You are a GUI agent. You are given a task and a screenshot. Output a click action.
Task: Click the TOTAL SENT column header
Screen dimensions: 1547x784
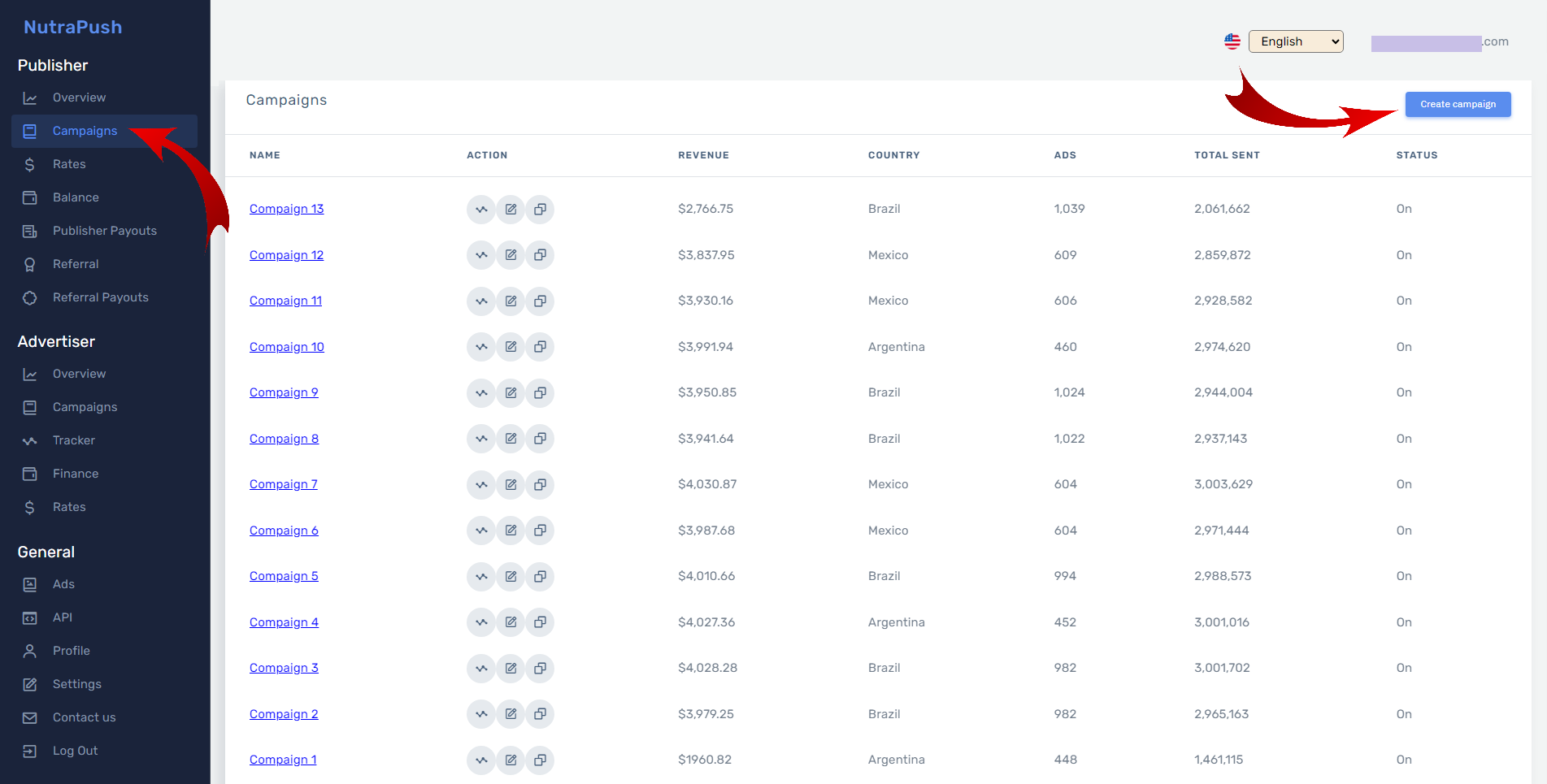[1227, 155]
